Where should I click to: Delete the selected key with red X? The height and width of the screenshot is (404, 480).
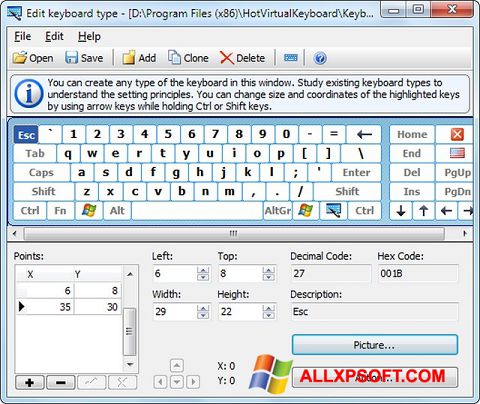point(242,58)
